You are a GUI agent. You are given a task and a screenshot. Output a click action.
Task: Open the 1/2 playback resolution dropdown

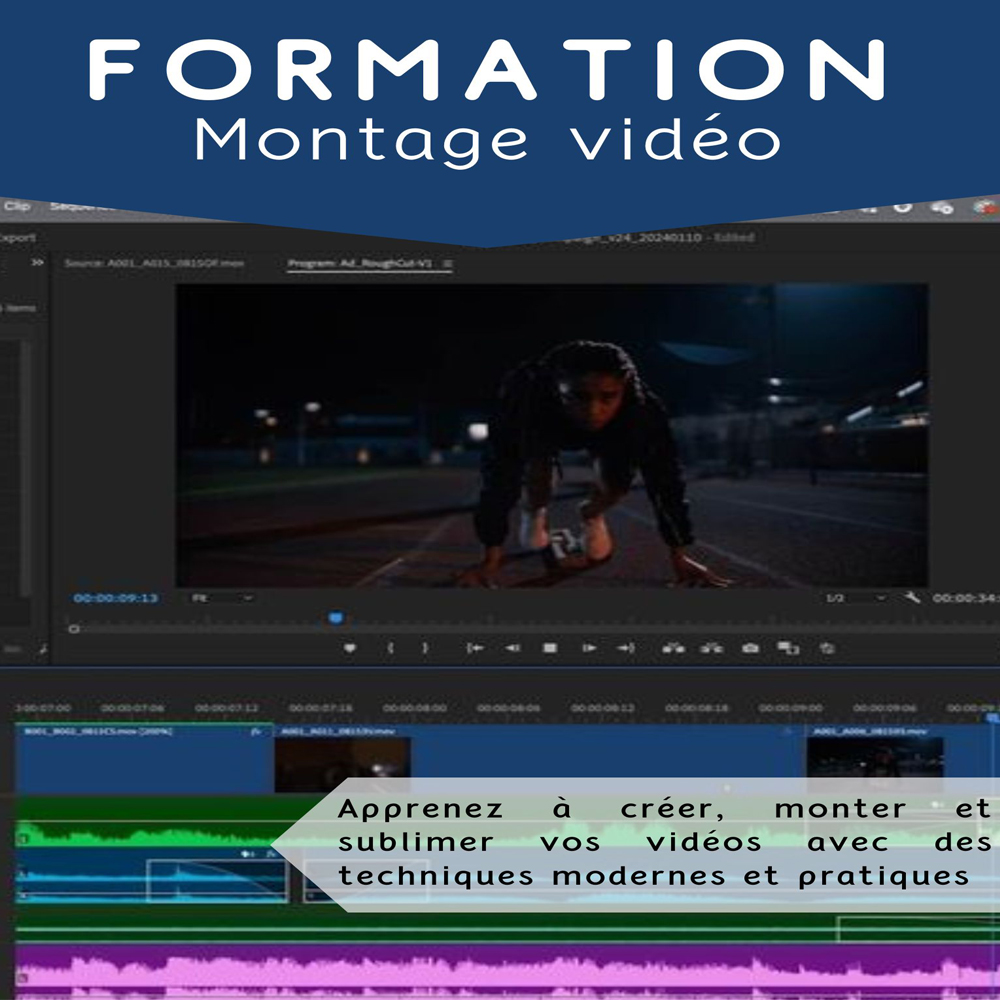[856, 598]
